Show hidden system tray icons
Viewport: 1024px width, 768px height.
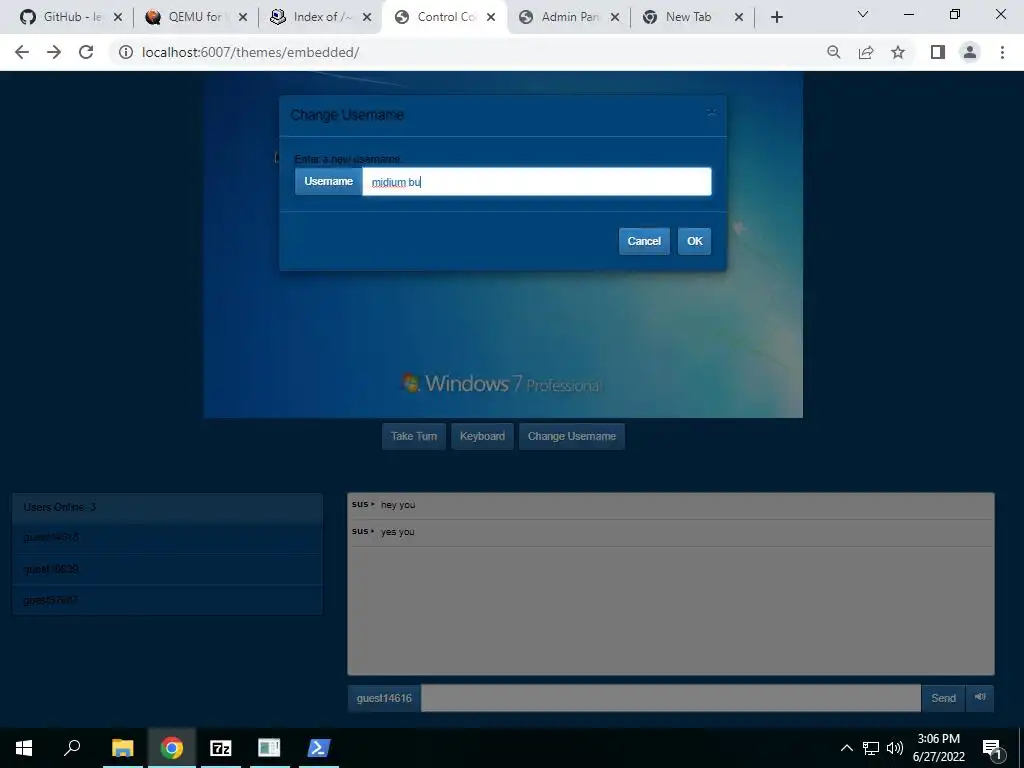(x=846, y=748)
